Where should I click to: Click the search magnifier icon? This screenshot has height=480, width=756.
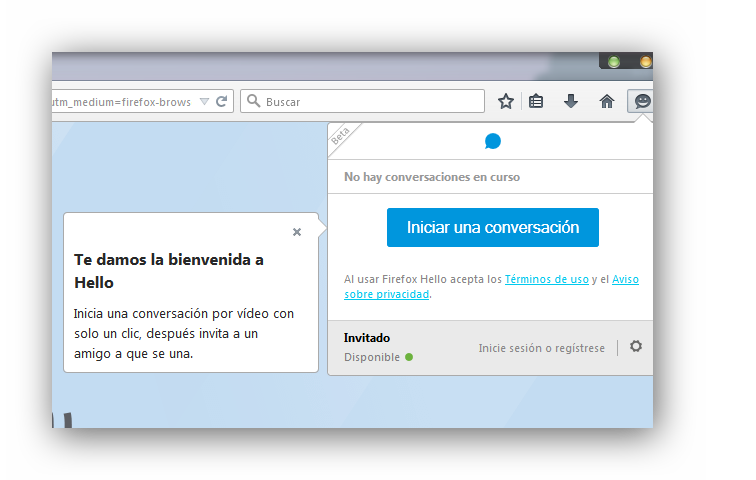coord(254,101)
